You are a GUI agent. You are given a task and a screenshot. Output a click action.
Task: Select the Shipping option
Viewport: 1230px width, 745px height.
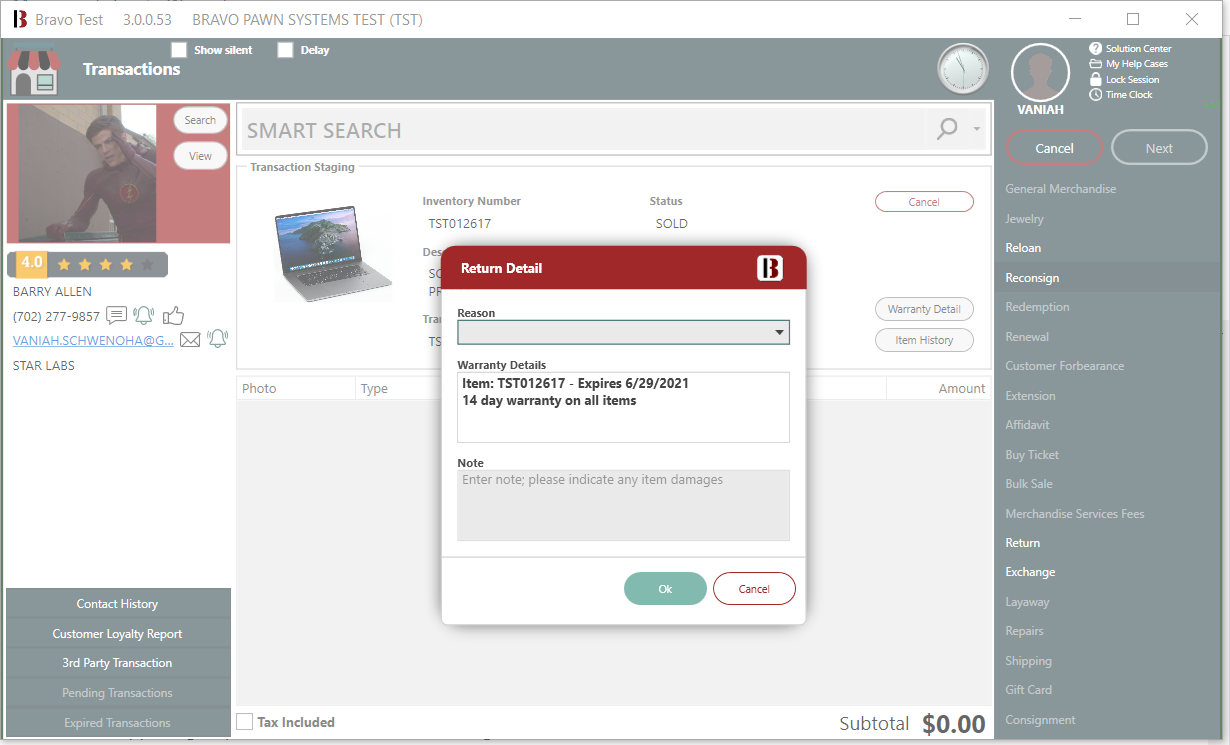(x=1028, y=661)
